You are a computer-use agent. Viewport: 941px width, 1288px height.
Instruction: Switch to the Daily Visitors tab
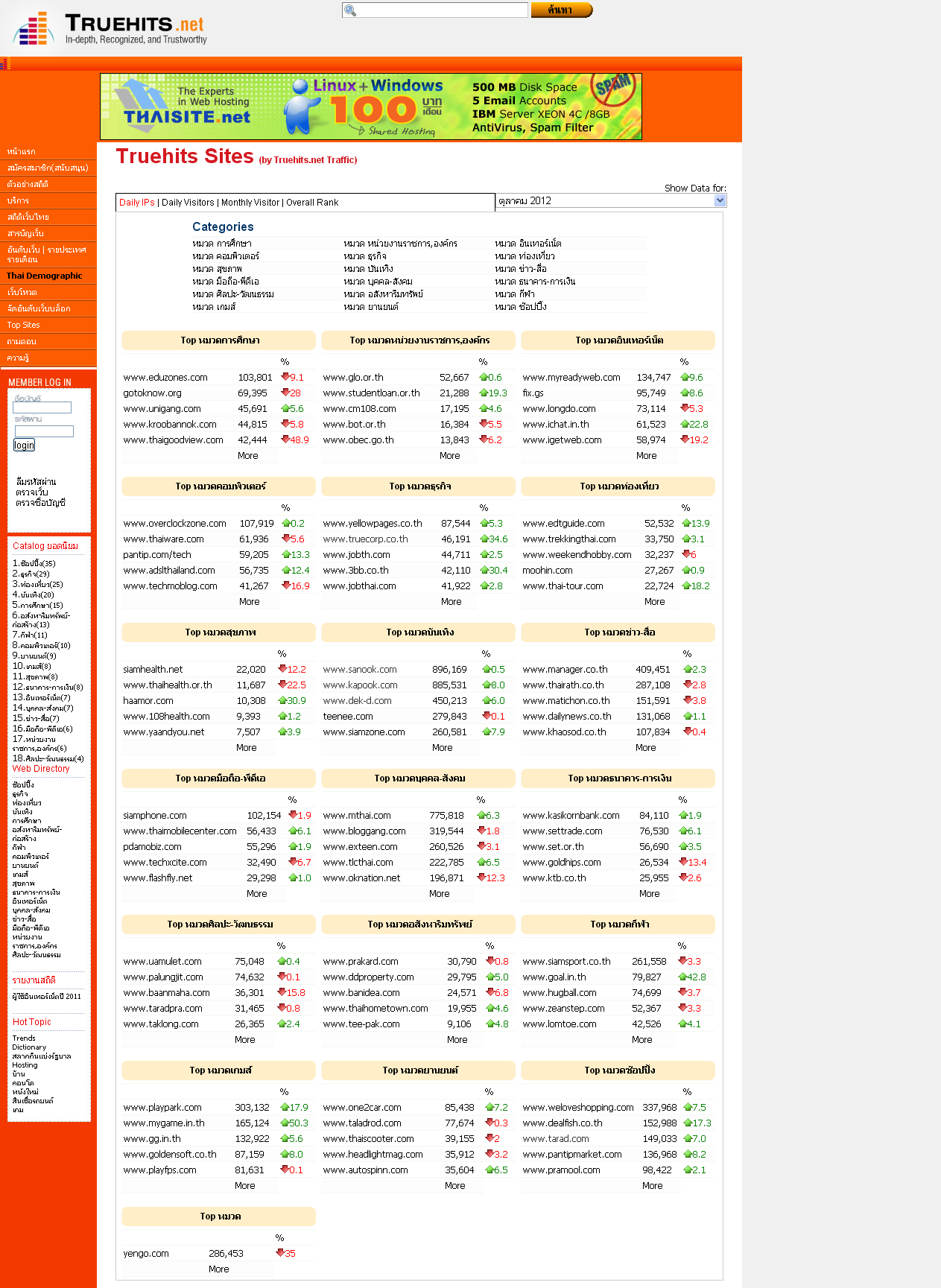tap(188, 203)
